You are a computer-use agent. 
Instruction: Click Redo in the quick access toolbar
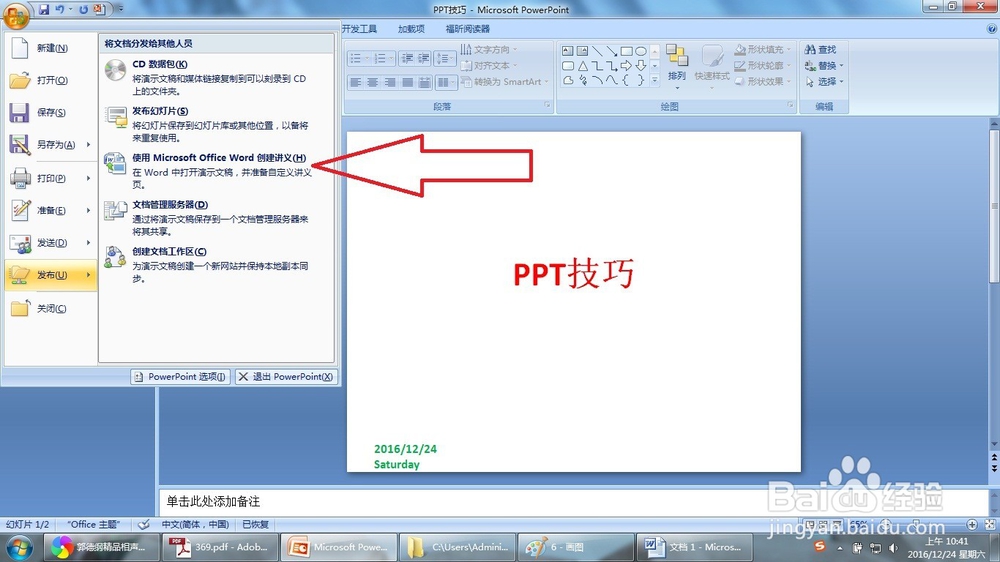[83, 10]
